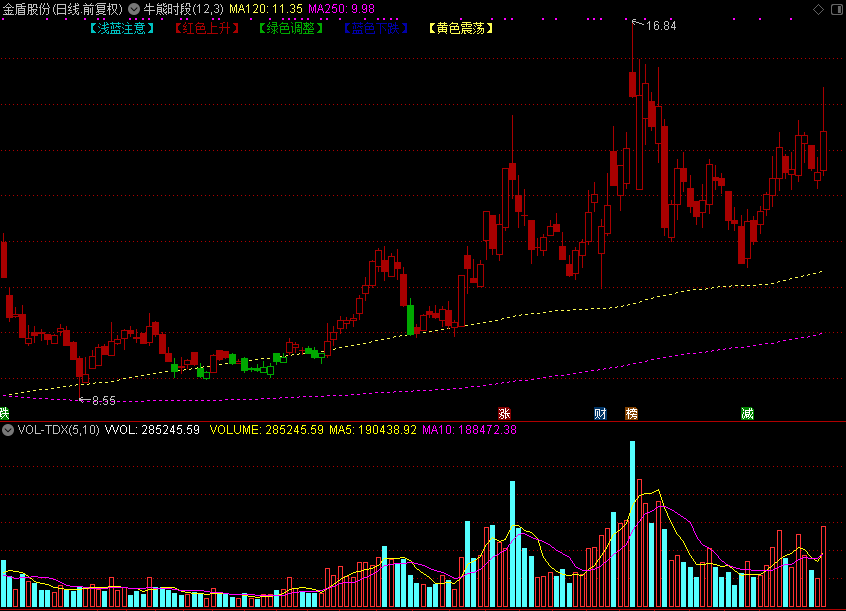
Task: Click the window layout icon at top right
Action: (x=837, y=9)
